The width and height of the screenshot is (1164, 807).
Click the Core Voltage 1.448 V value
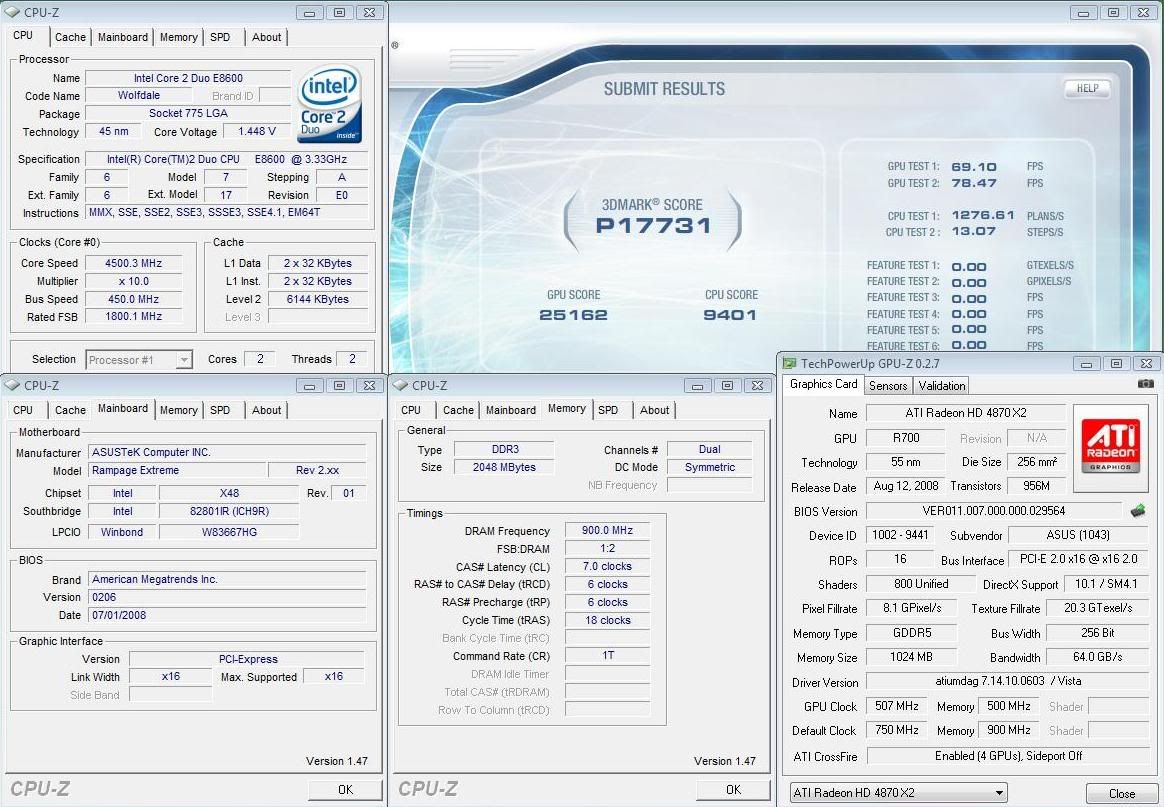pos(257,131)
